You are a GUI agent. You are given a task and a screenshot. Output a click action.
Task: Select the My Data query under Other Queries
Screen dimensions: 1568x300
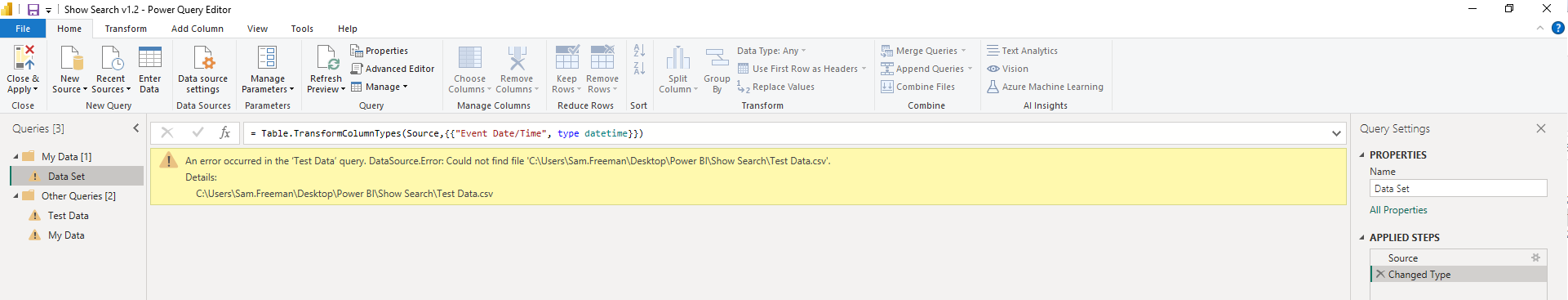pyautogui.click(x=66, y=235)
